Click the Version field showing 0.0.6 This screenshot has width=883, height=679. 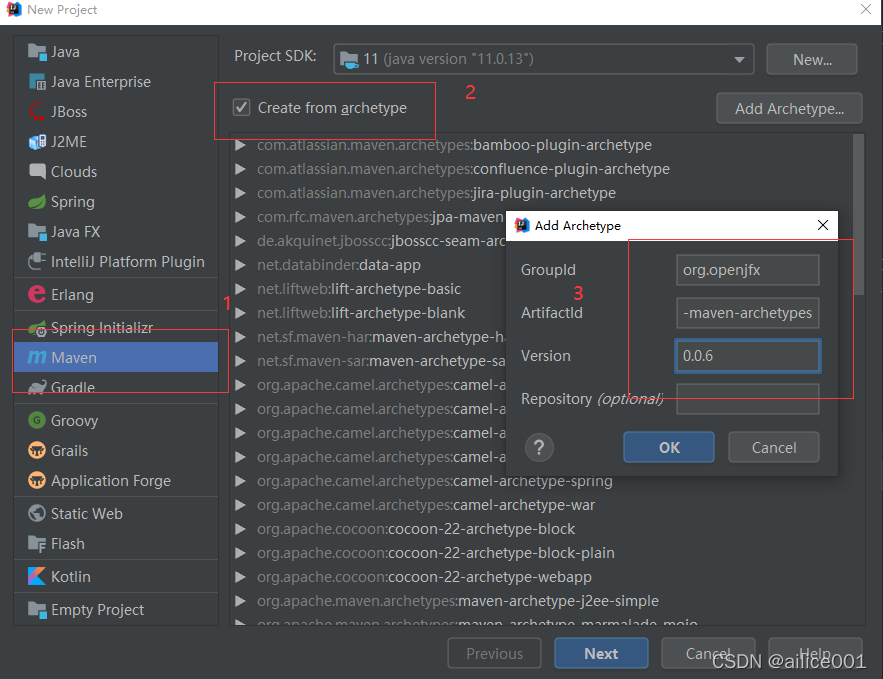(747, 356)
